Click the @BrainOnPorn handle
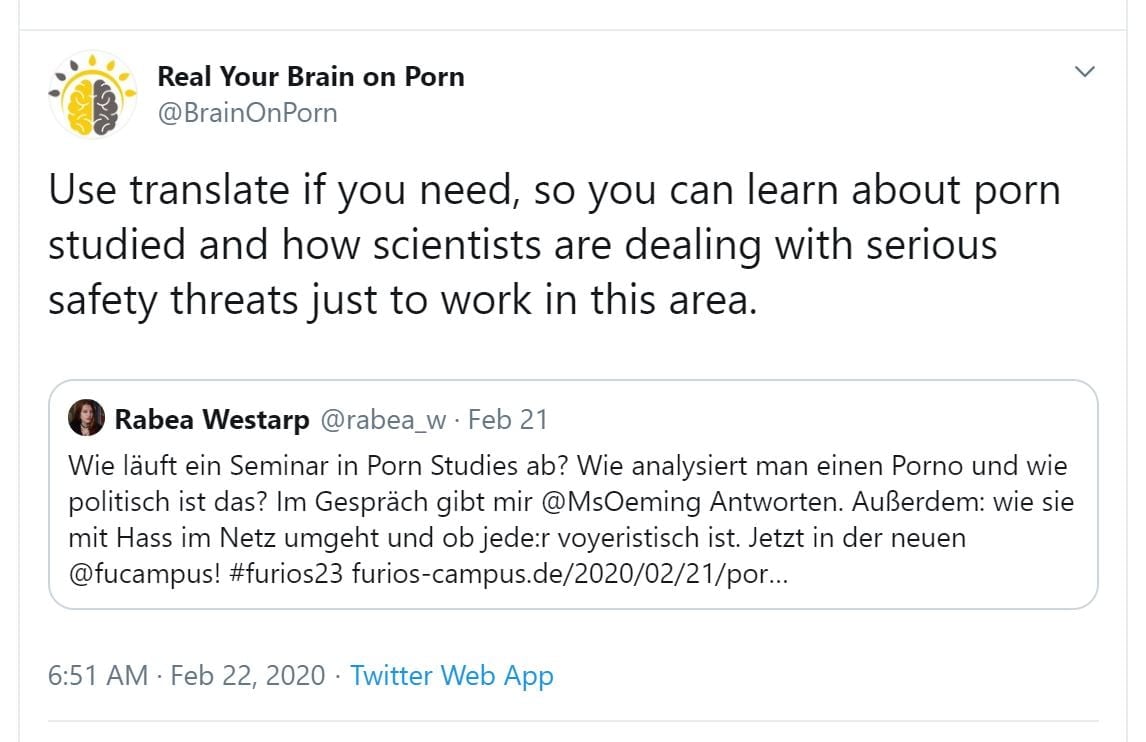The width and height of the screenshot is (1146, 742). tap(247, 113)
